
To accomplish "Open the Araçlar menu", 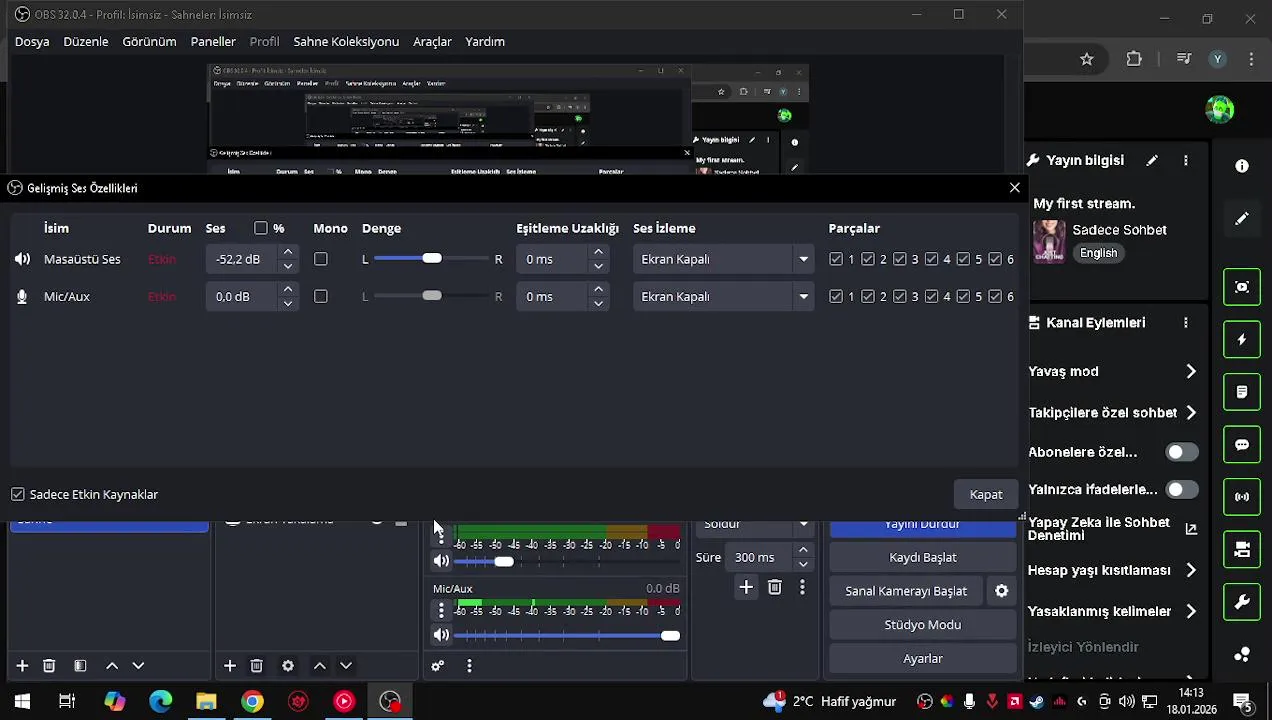I will tap(432, 42).
